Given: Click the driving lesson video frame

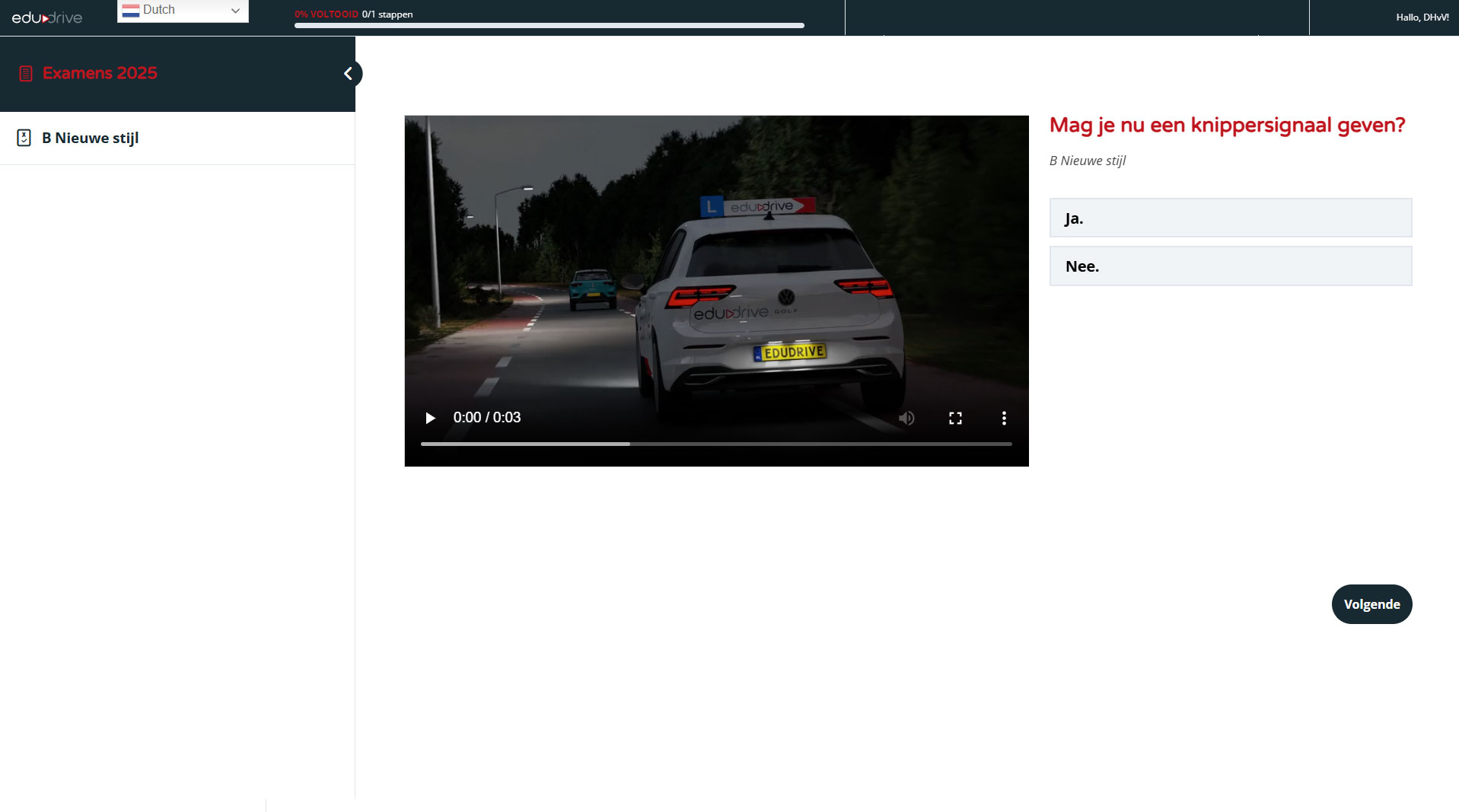Looking at the screenshot, I should tap(715, 266).
